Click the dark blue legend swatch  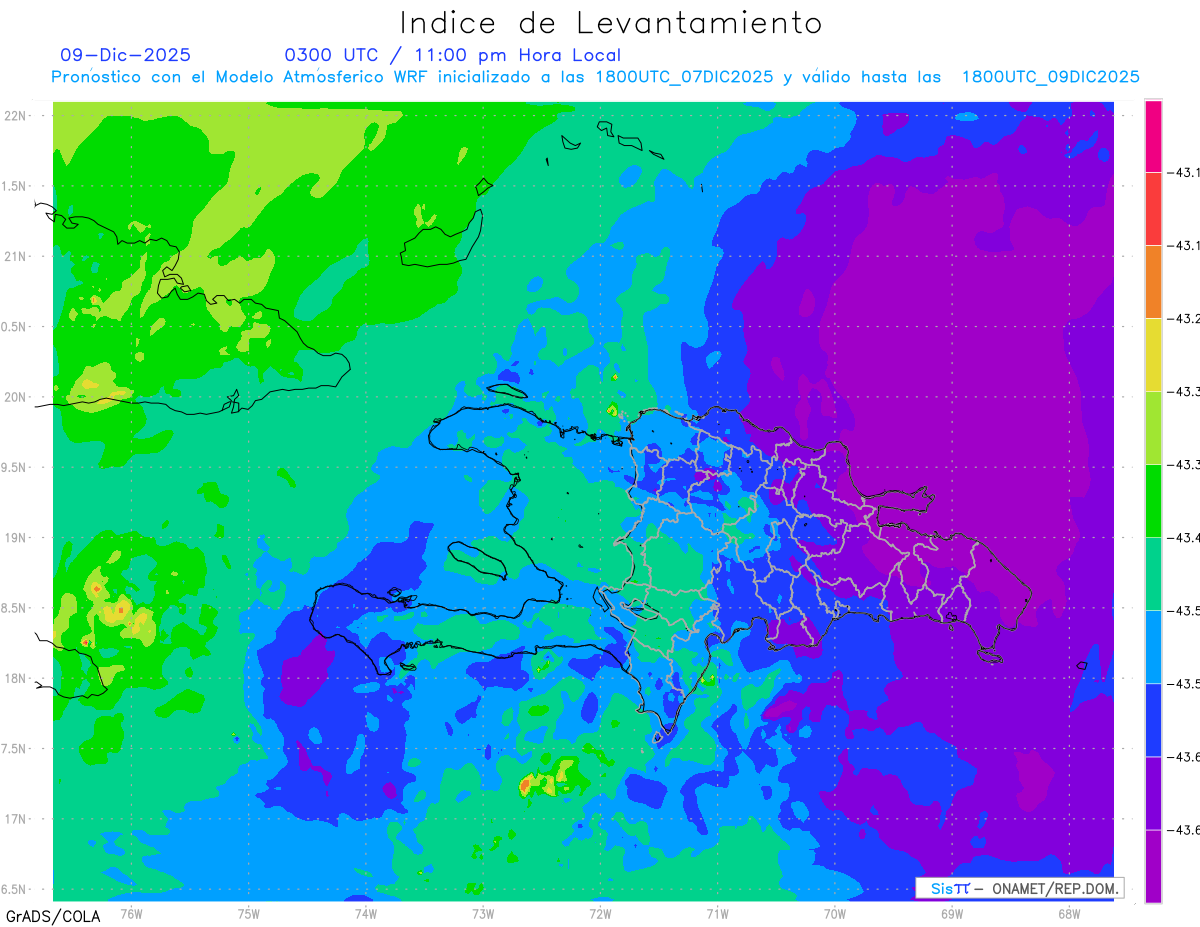1153,720
